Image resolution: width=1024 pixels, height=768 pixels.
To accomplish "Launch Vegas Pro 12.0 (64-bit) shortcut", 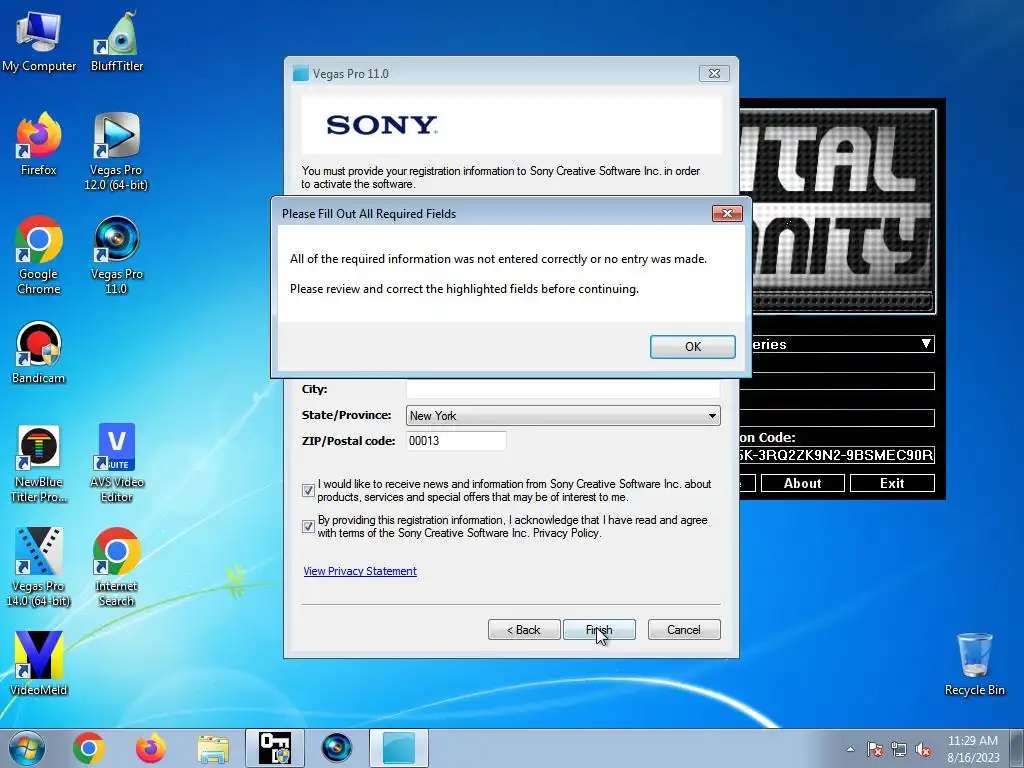I will (x=116, y=151).
